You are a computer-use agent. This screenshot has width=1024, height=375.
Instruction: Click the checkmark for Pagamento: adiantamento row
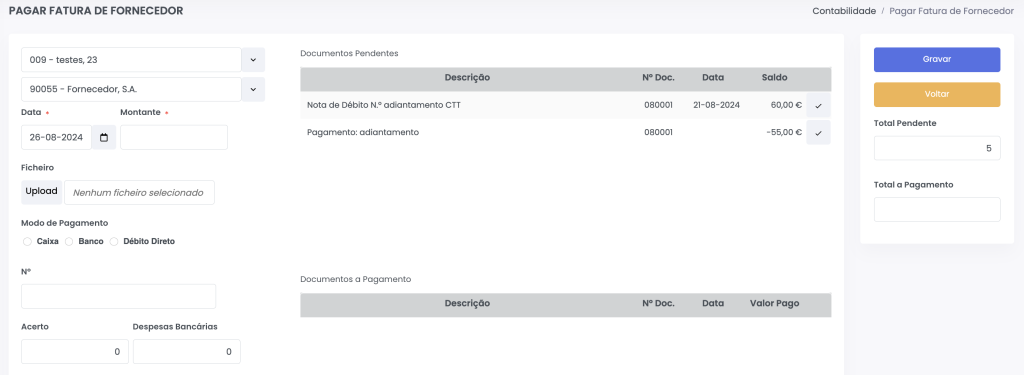pos(818,132)
